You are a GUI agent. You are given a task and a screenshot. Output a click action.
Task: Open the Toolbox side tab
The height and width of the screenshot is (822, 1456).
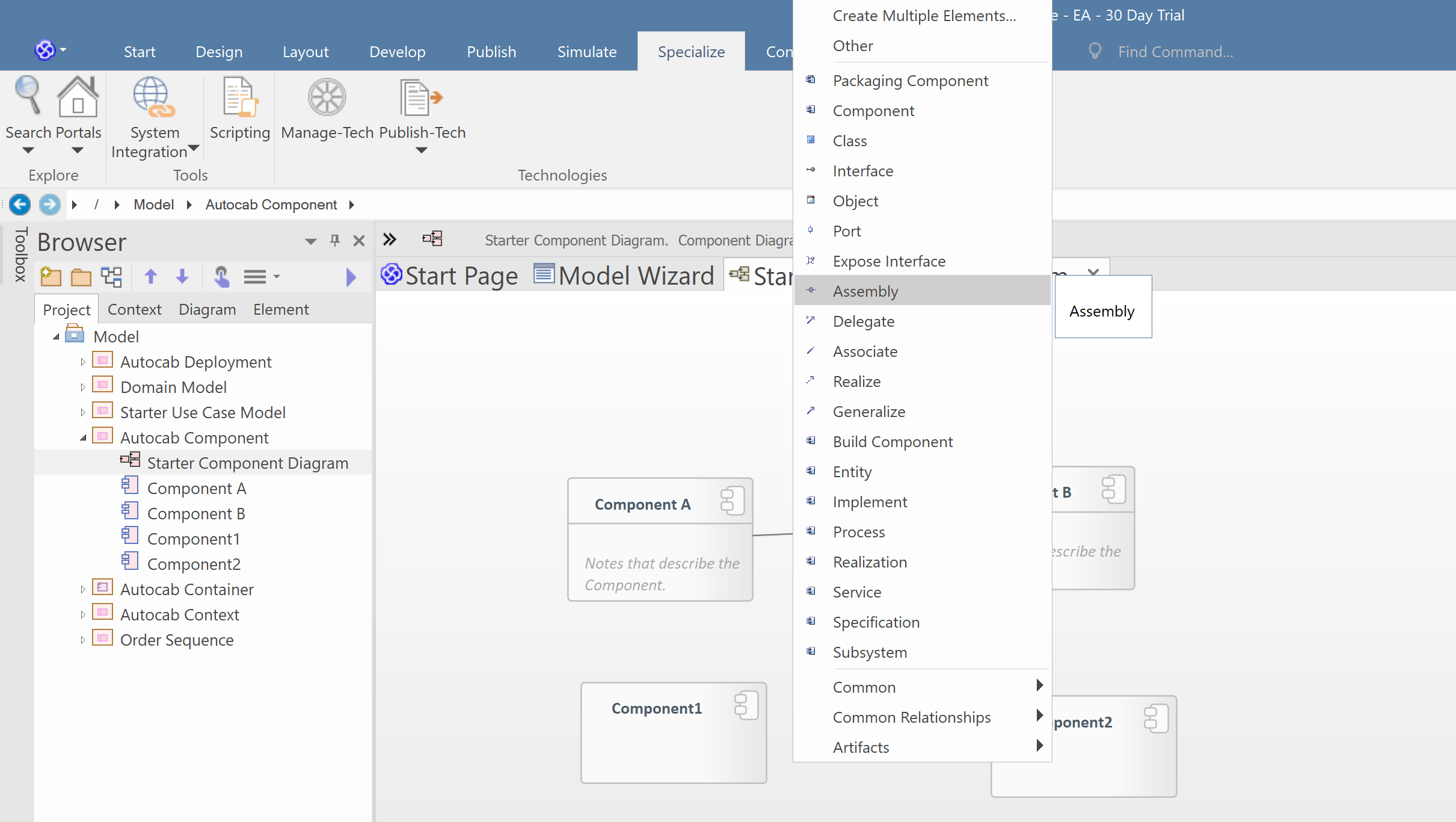[x=20, y=255]
